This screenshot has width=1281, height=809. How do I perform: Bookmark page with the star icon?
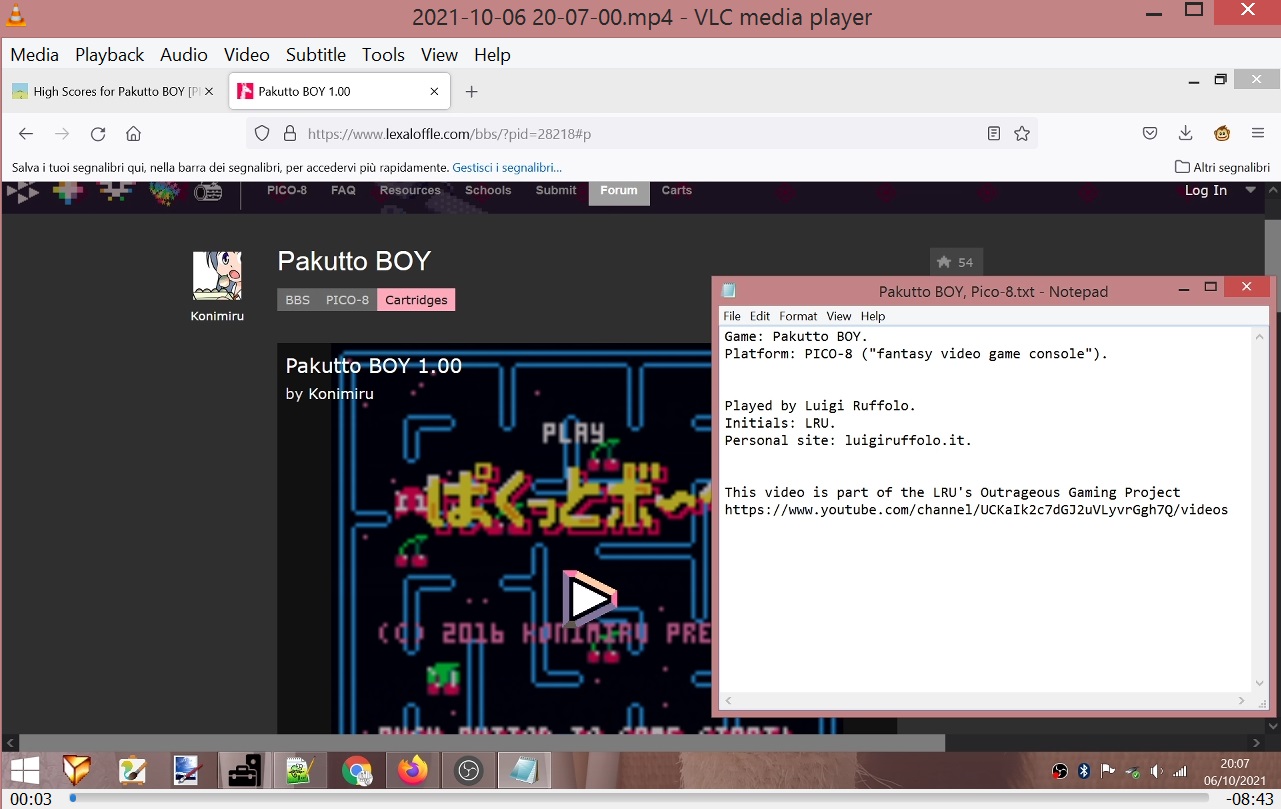pyautogui.click(x=1022, y=134)
